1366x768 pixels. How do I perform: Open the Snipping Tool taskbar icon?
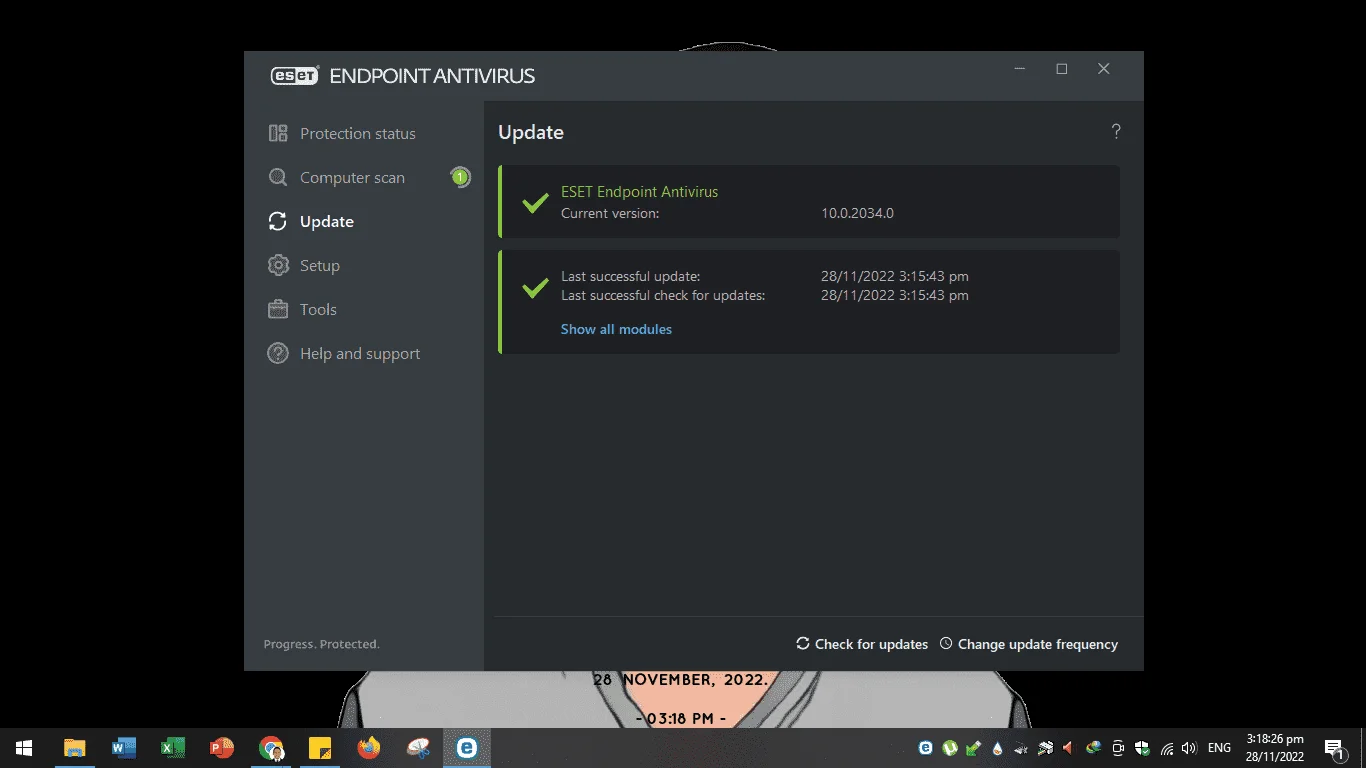(418, 748)
